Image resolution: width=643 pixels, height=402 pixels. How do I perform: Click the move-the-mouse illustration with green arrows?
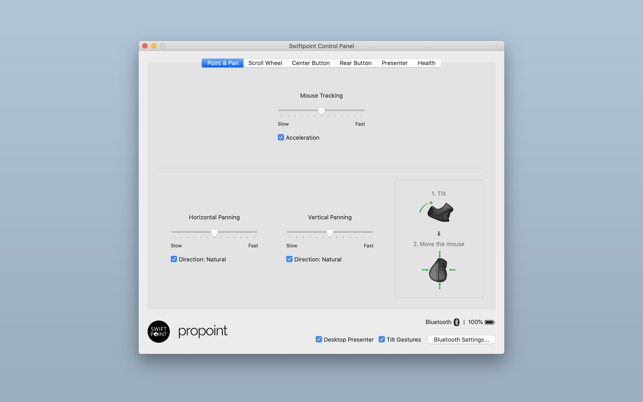(x=439, y=270)
